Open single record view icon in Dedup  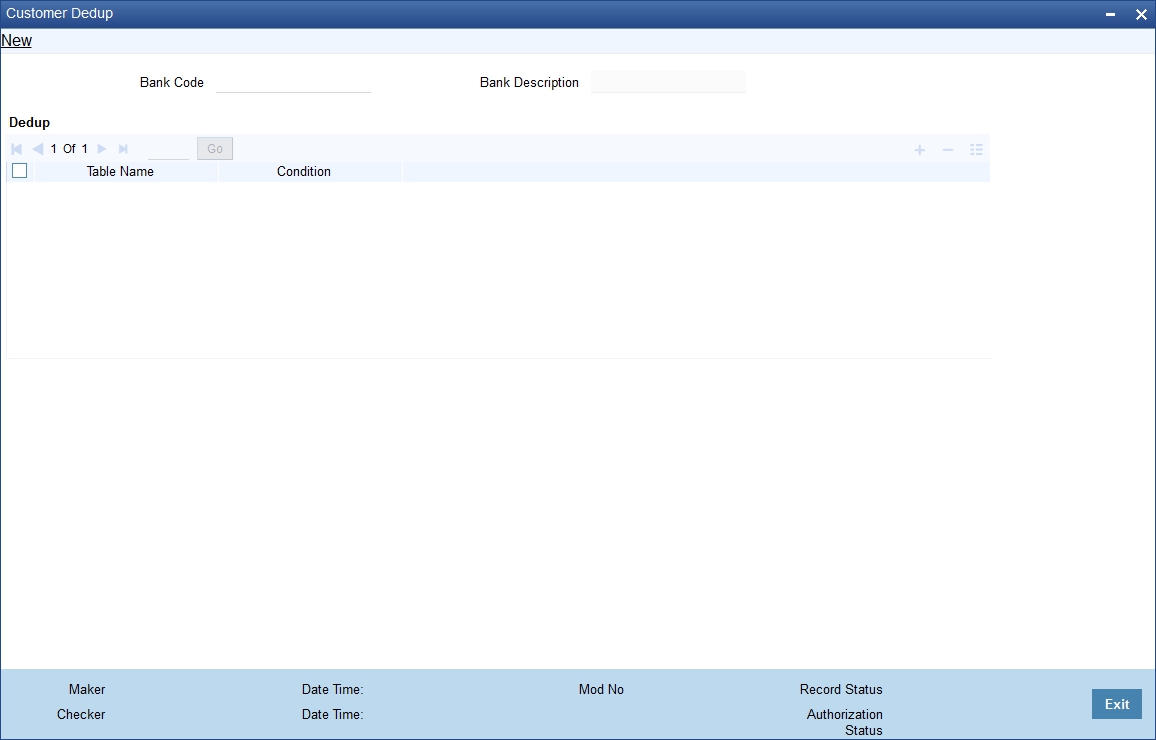click(976, 150)
